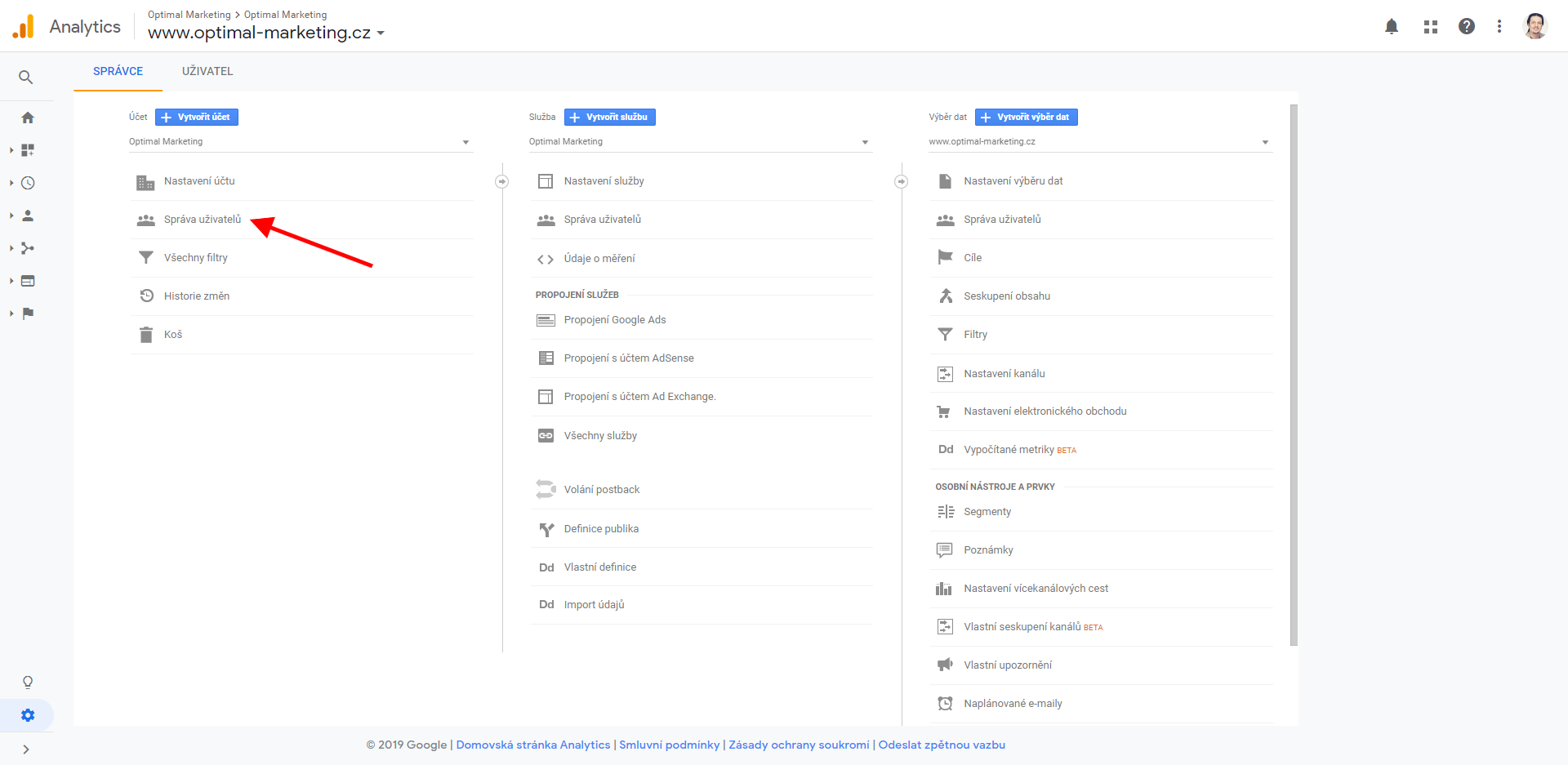Open Odeslat zpětnou vazbu link
The image size is (1568, 765).
pos(942,745)
